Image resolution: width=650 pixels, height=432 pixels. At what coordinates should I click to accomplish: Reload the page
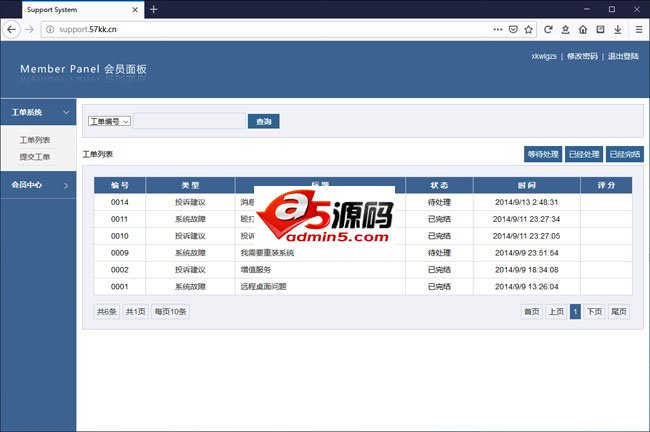click(548, 29)
